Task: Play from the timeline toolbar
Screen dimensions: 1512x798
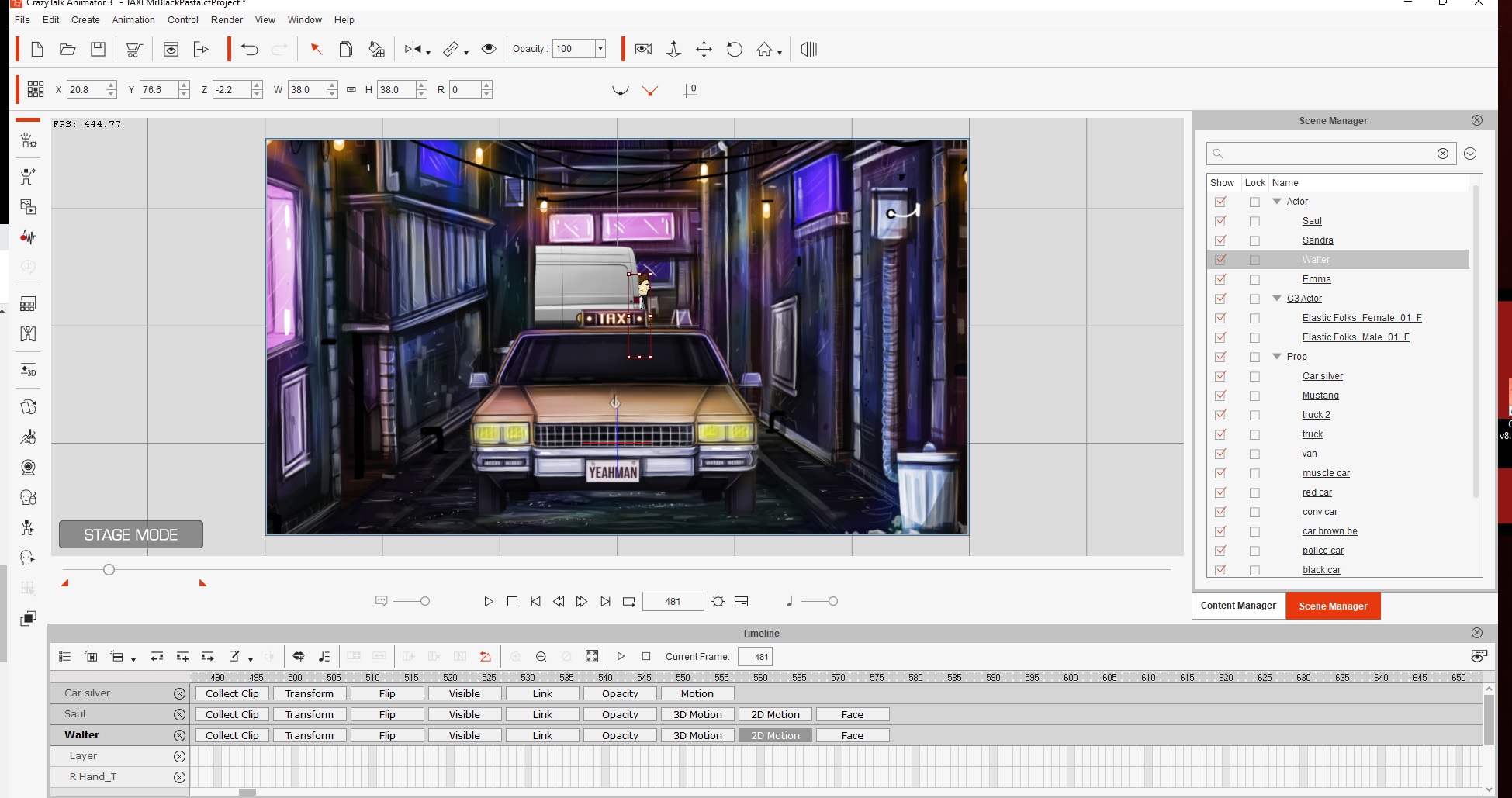Action: click(x=621, y=656)
